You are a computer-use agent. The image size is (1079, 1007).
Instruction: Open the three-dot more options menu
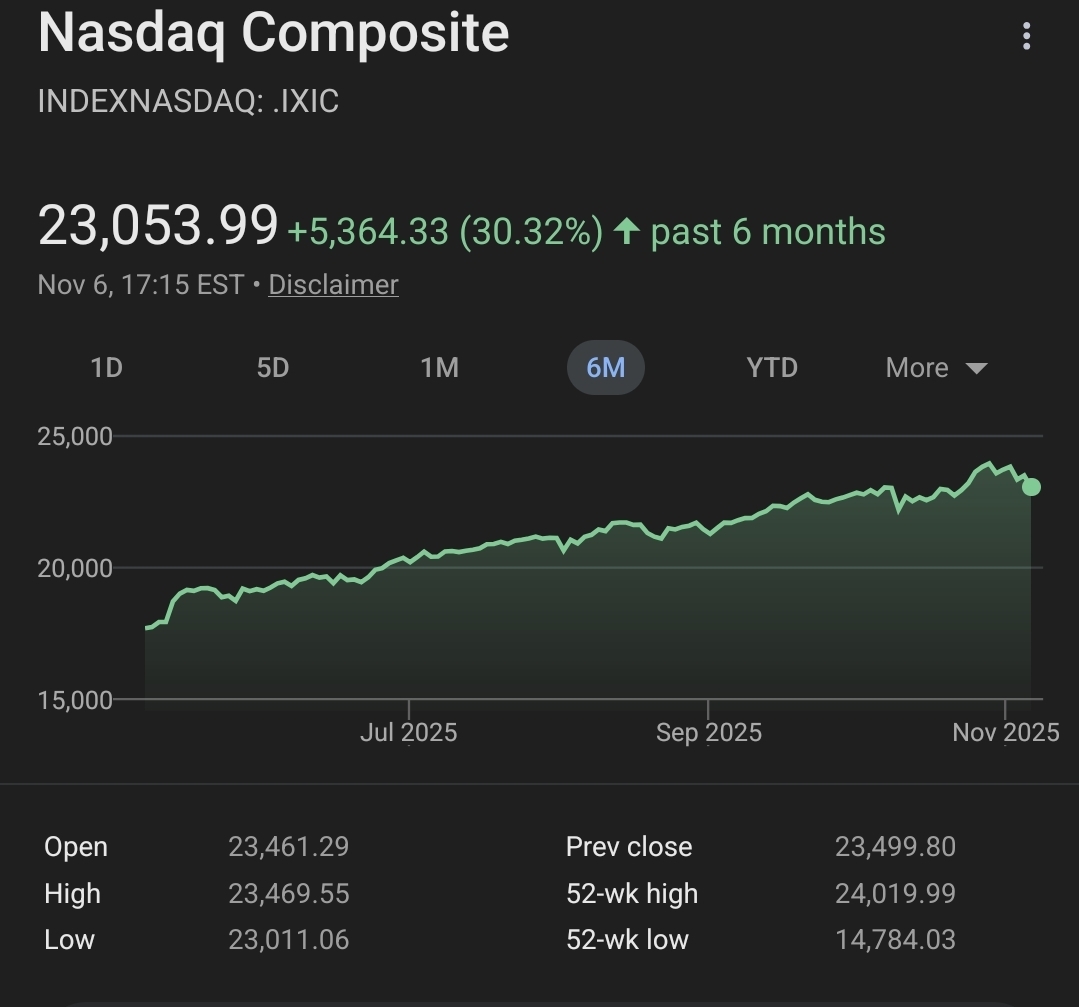1026,37
